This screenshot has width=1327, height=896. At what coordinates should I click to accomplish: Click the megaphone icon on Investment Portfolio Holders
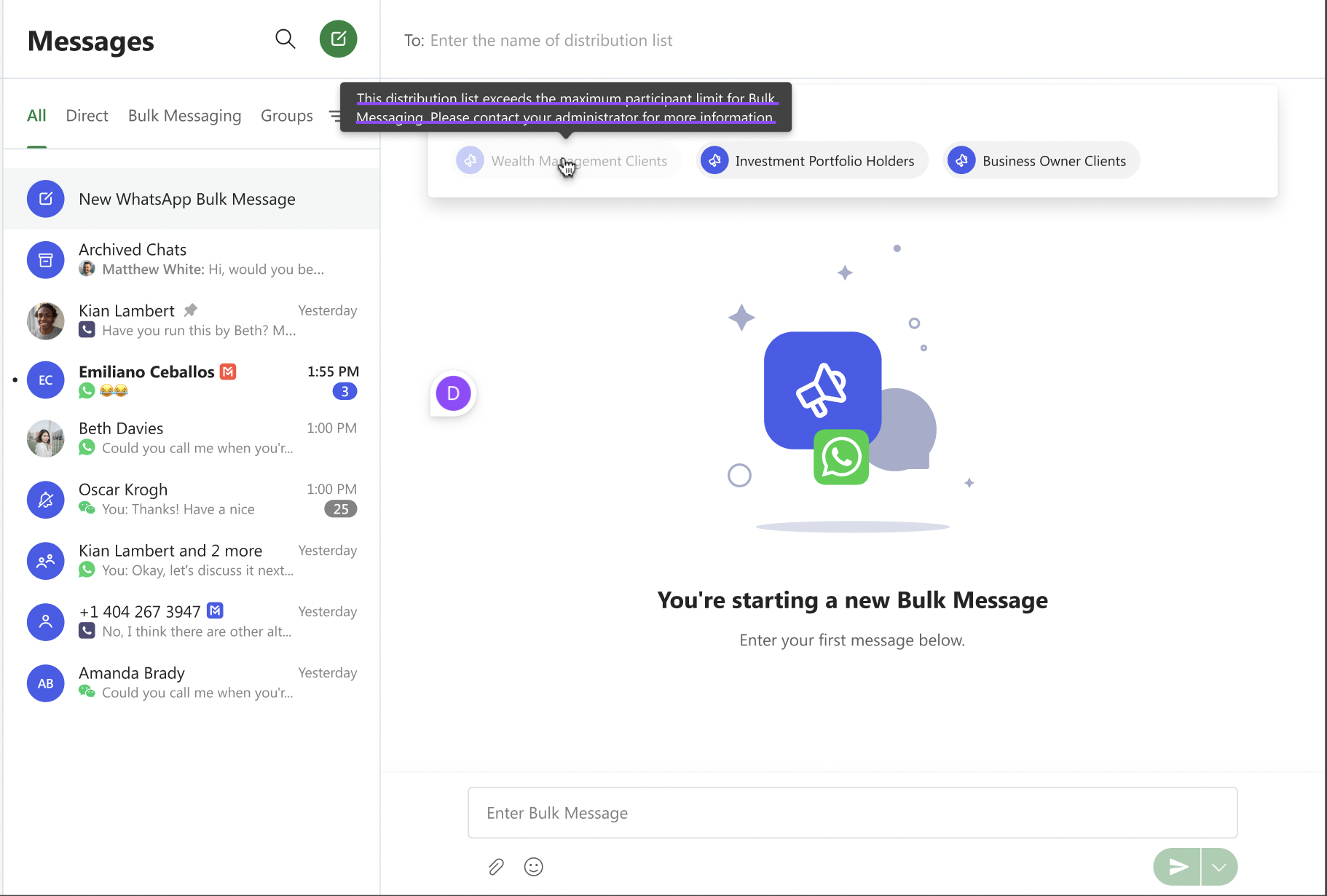point(715,160)
